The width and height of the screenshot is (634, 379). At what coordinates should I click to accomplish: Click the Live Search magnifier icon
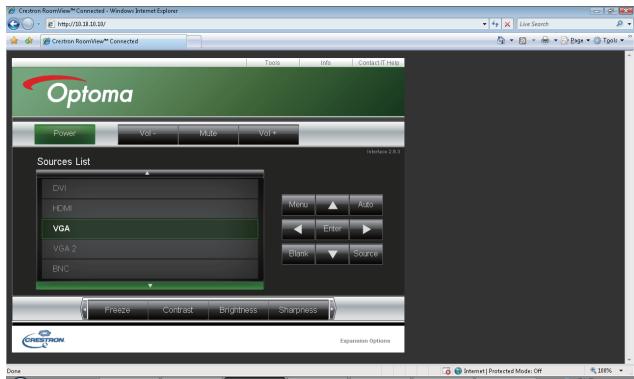(x=619, y=24)
